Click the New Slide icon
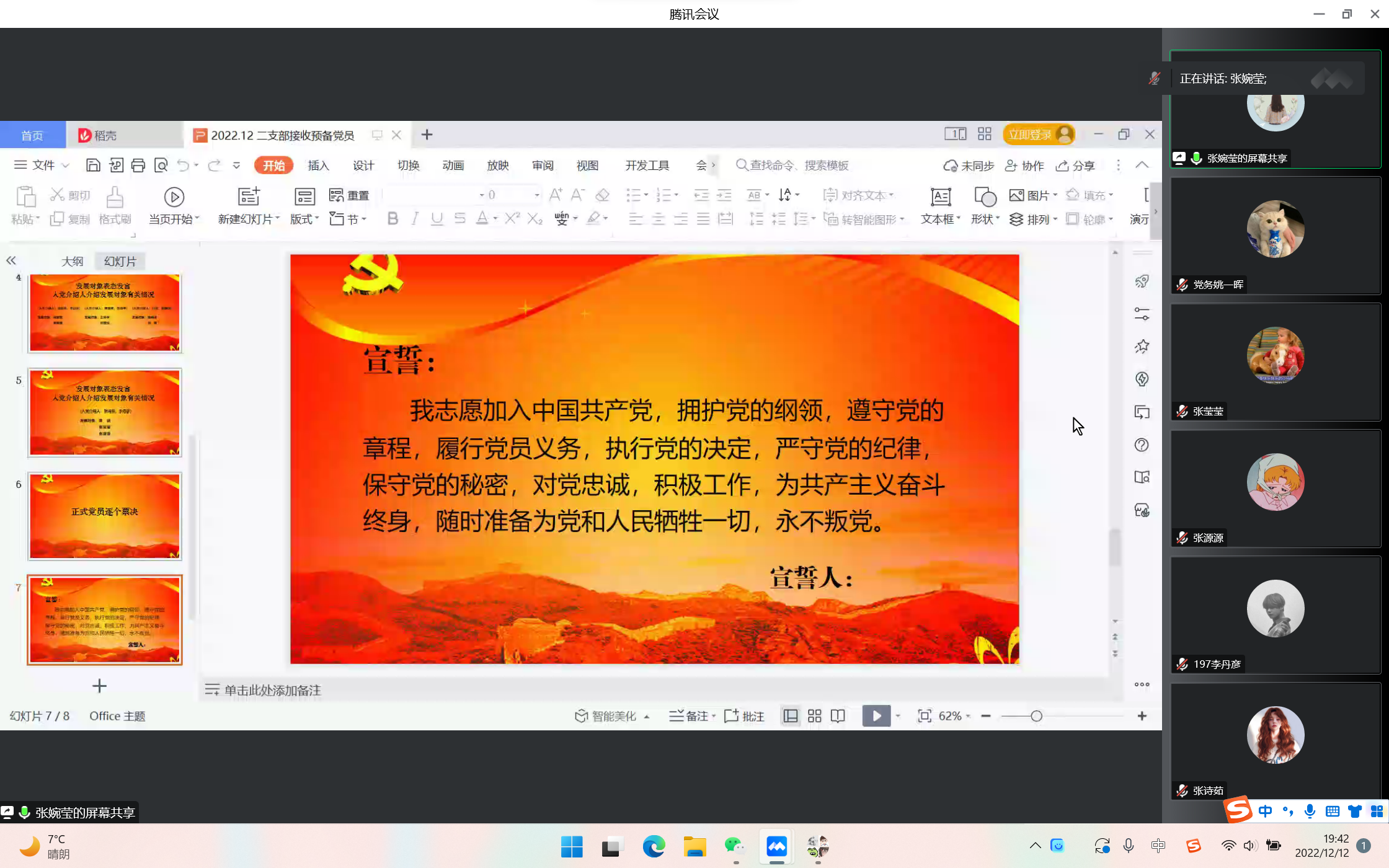The height and width of the screenshot is (868, 1389). (x=249, y=197)
